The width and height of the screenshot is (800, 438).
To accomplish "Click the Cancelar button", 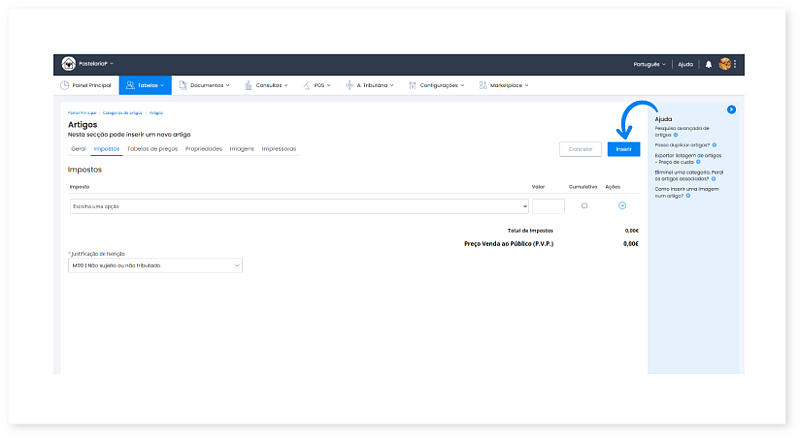I will 580,148.
